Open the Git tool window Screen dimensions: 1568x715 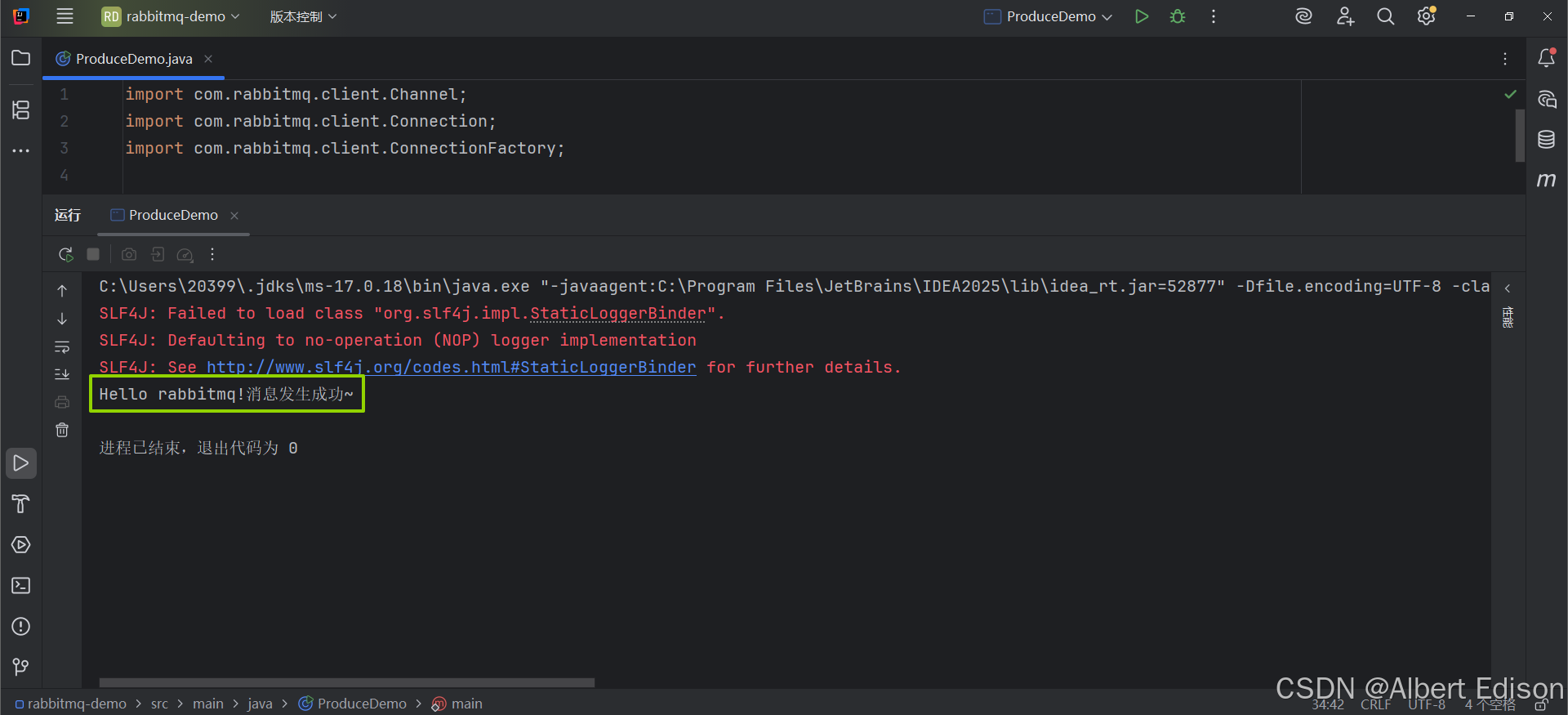pyautogui.click(x=21, y=668)
